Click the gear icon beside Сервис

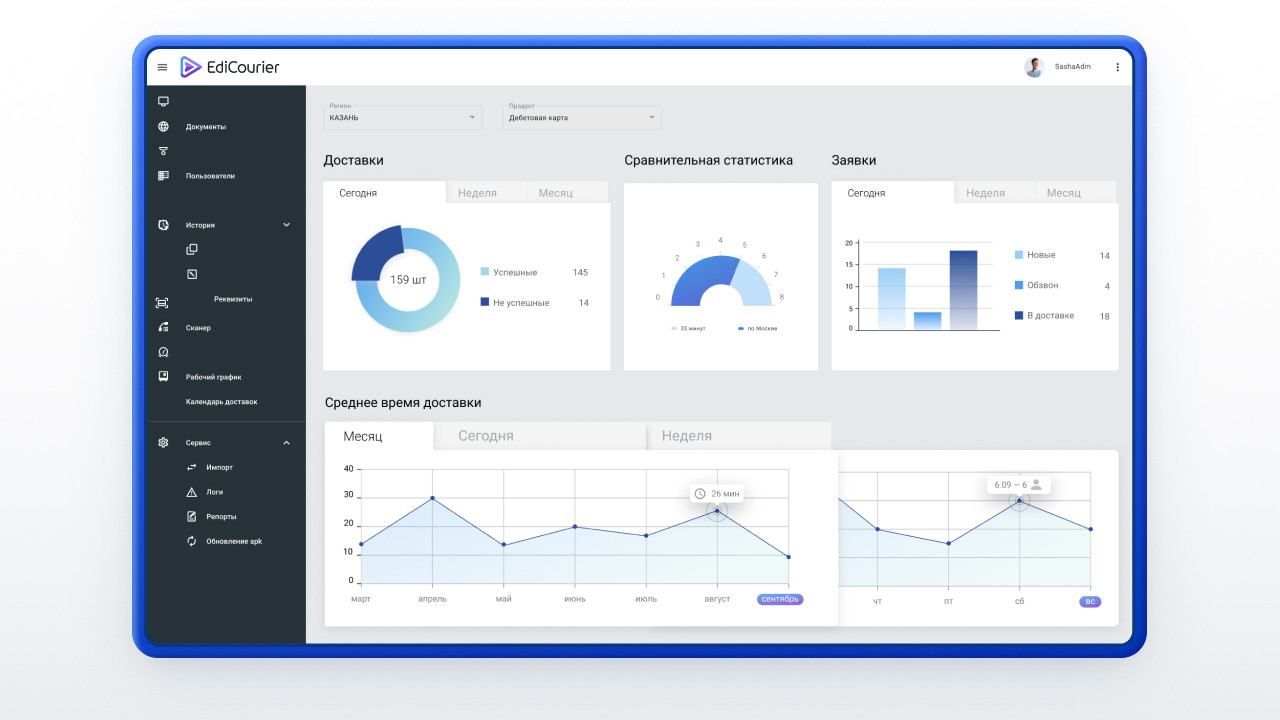163,442
